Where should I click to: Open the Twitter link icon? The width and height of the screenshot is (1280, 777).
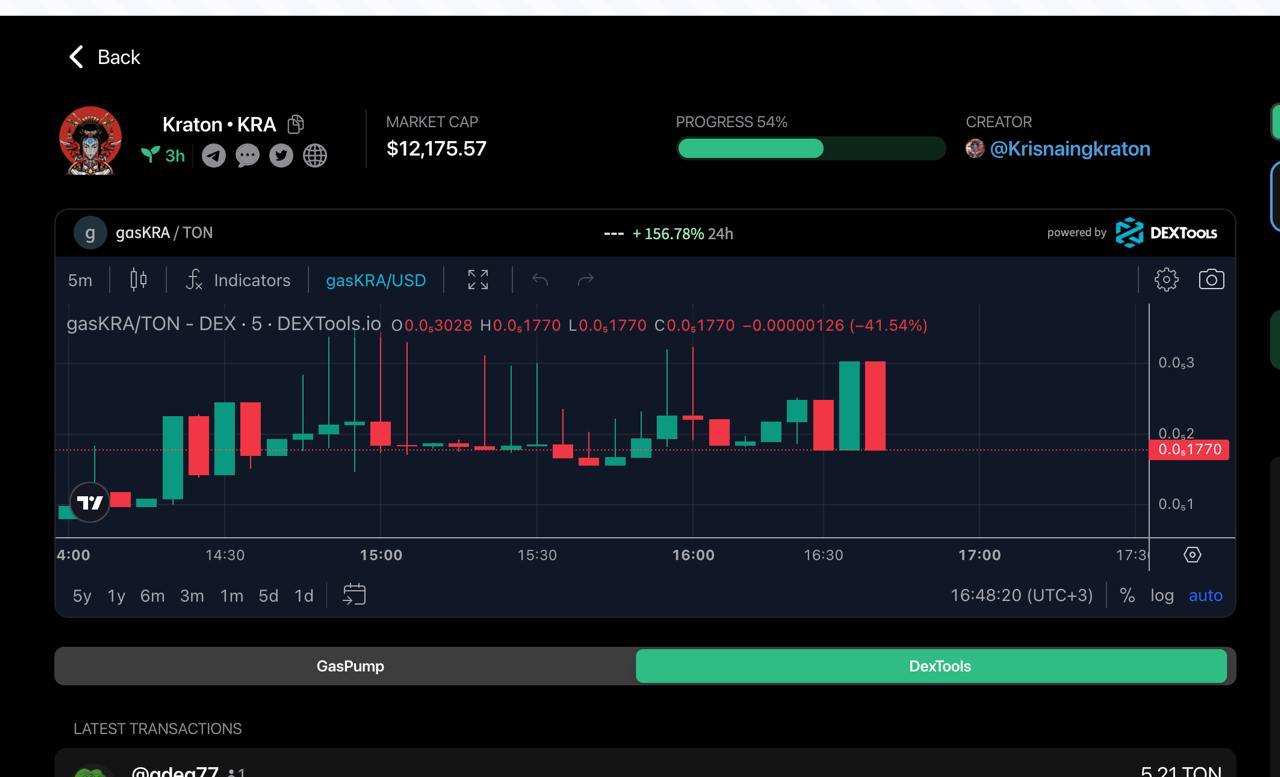click(281, 155)
